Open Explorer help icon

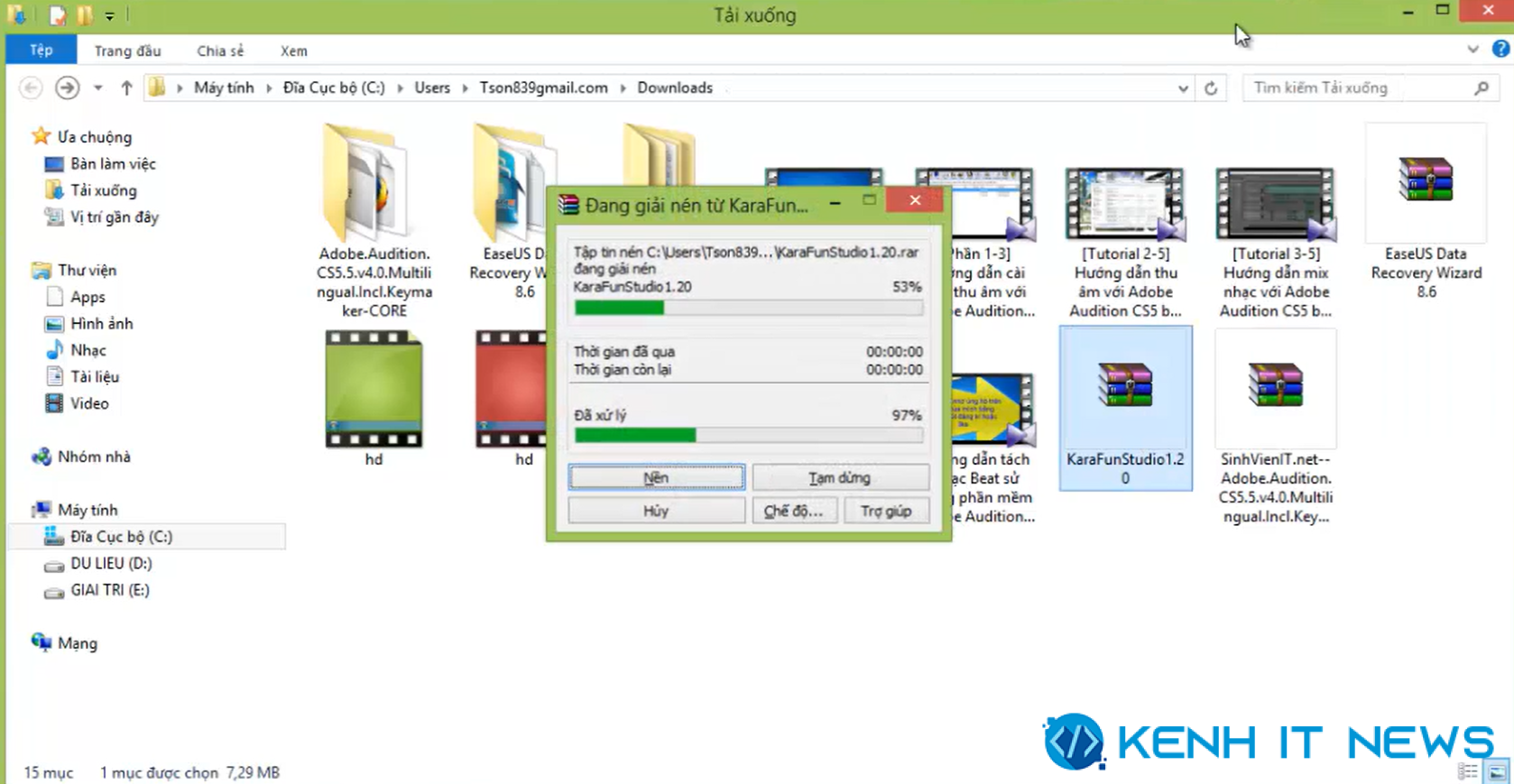tap(1500, 50)
